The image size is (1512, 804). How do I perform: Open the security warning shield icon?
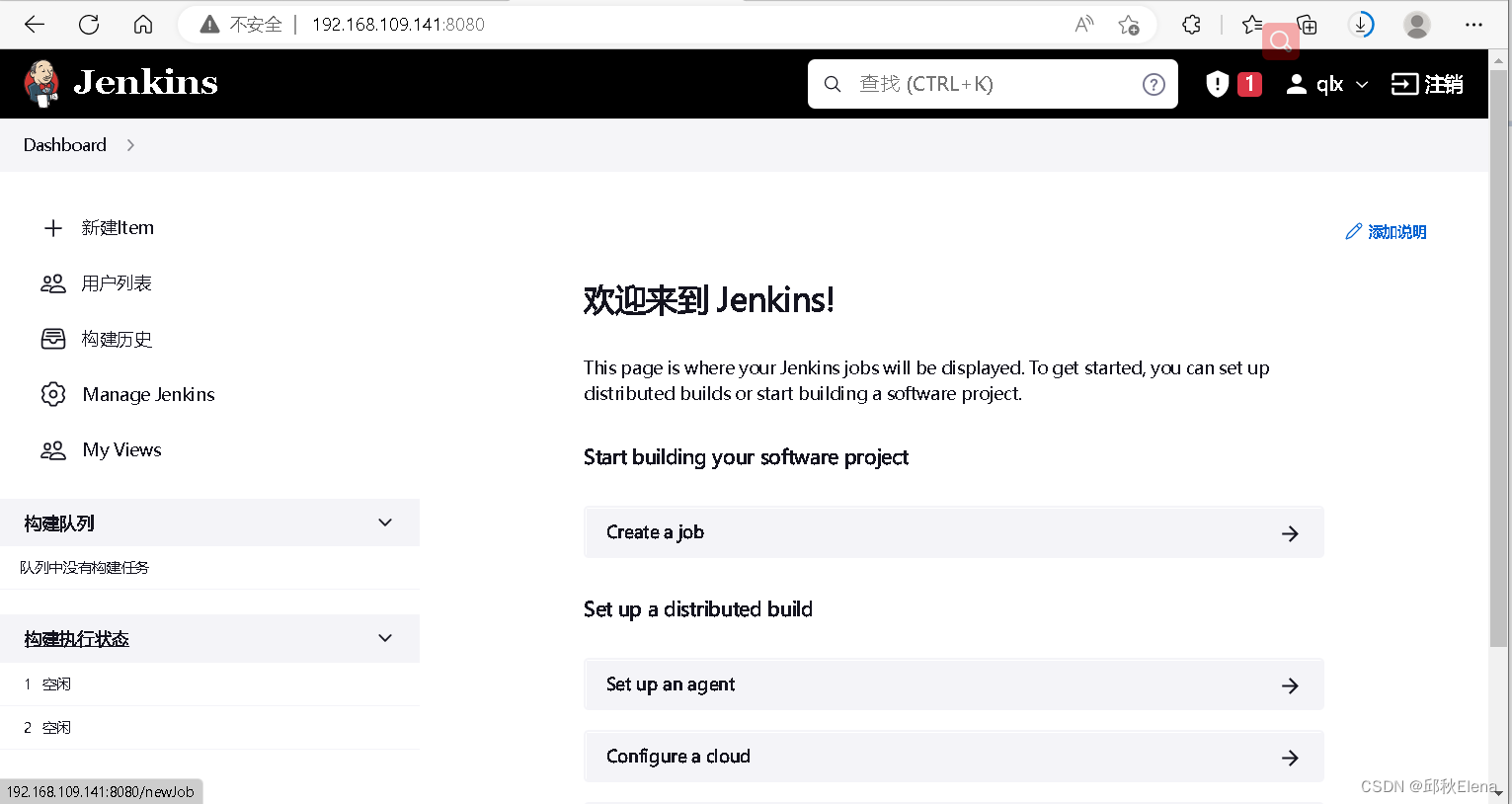[x=1217, y=84]
